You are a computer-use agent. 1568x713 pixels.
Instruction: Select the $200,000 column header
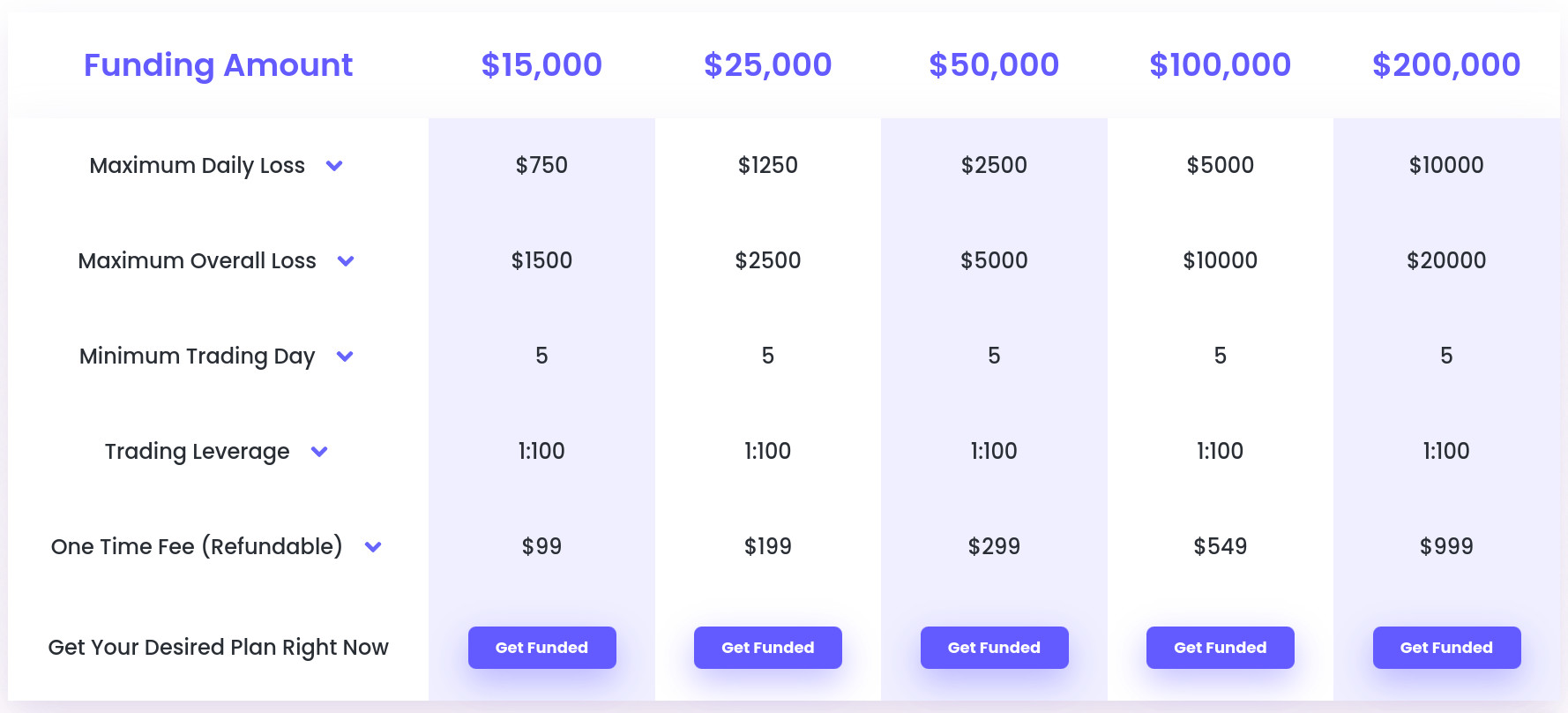1445,64
